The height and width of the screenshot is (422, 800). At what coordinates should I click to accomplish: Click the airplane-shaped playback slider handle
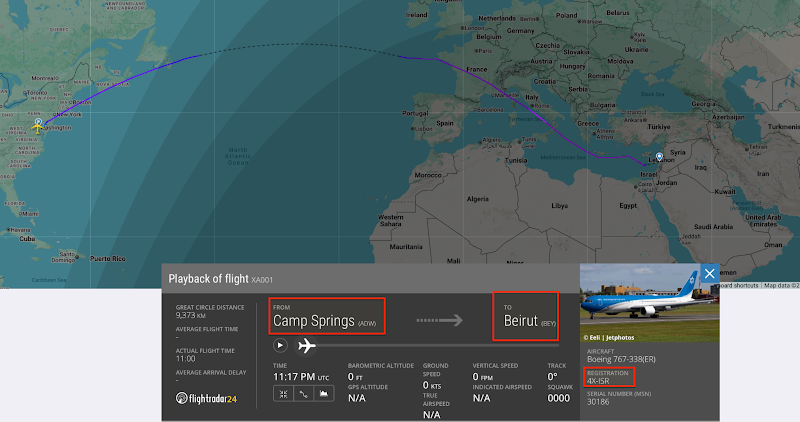306,346
